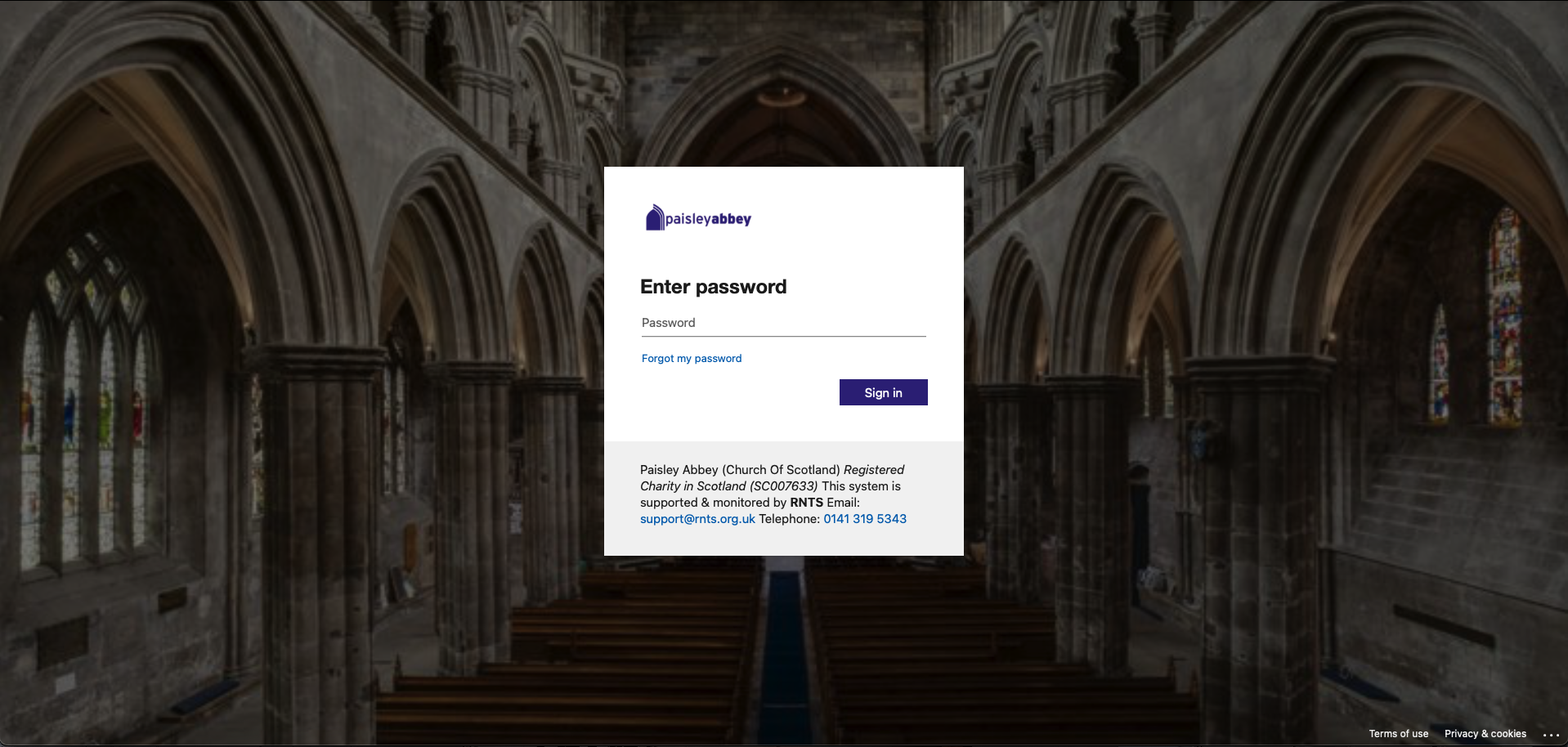
Task: Focus the Password input field
Action: pyautogui.click(x=783, y=323)
